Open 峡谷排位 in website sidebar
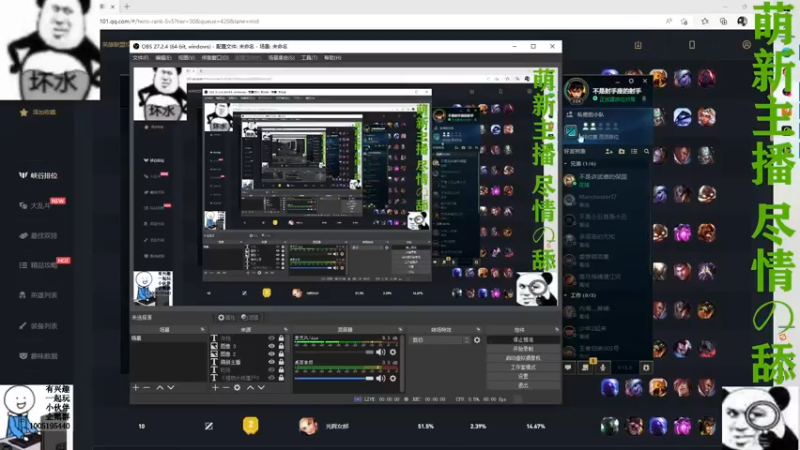Viewport: 800px width, 450px height. click(39, 176)
